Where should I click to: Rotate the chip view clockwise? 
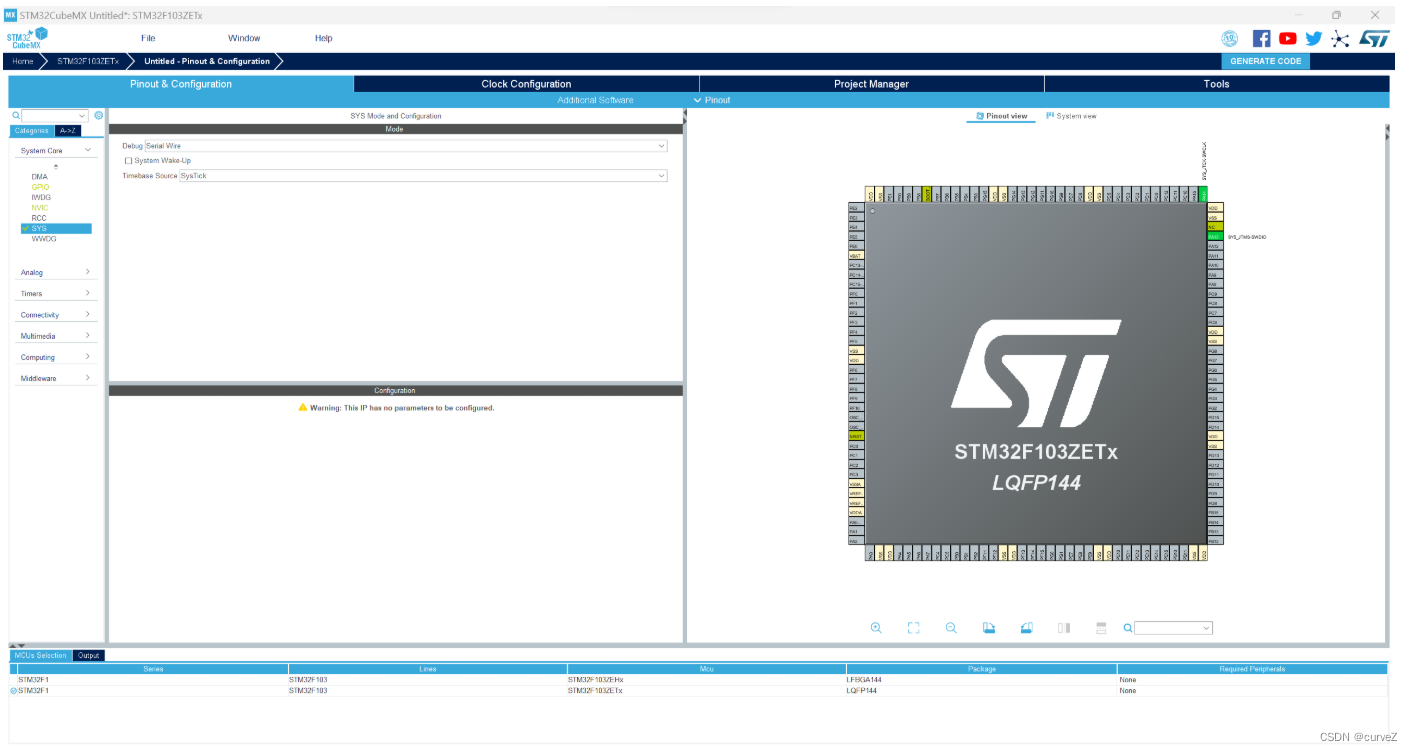tap(989, 628)
